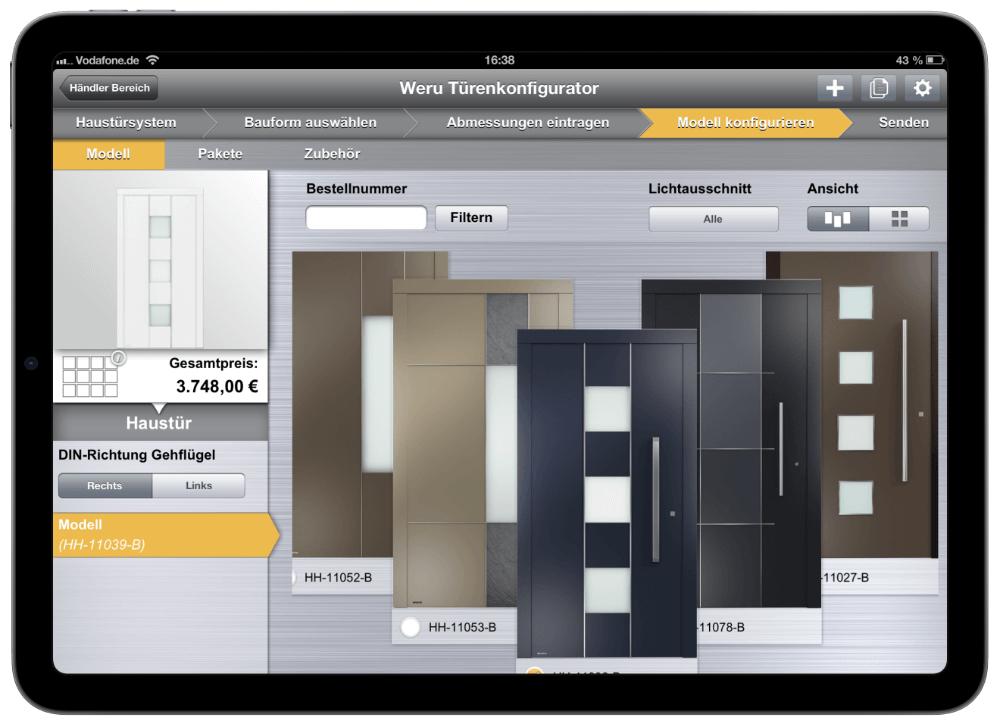Open the Modell sub-tab
Image resolution: width=1000 pixels, height=727 pixels.
click(x=108, y=154)
